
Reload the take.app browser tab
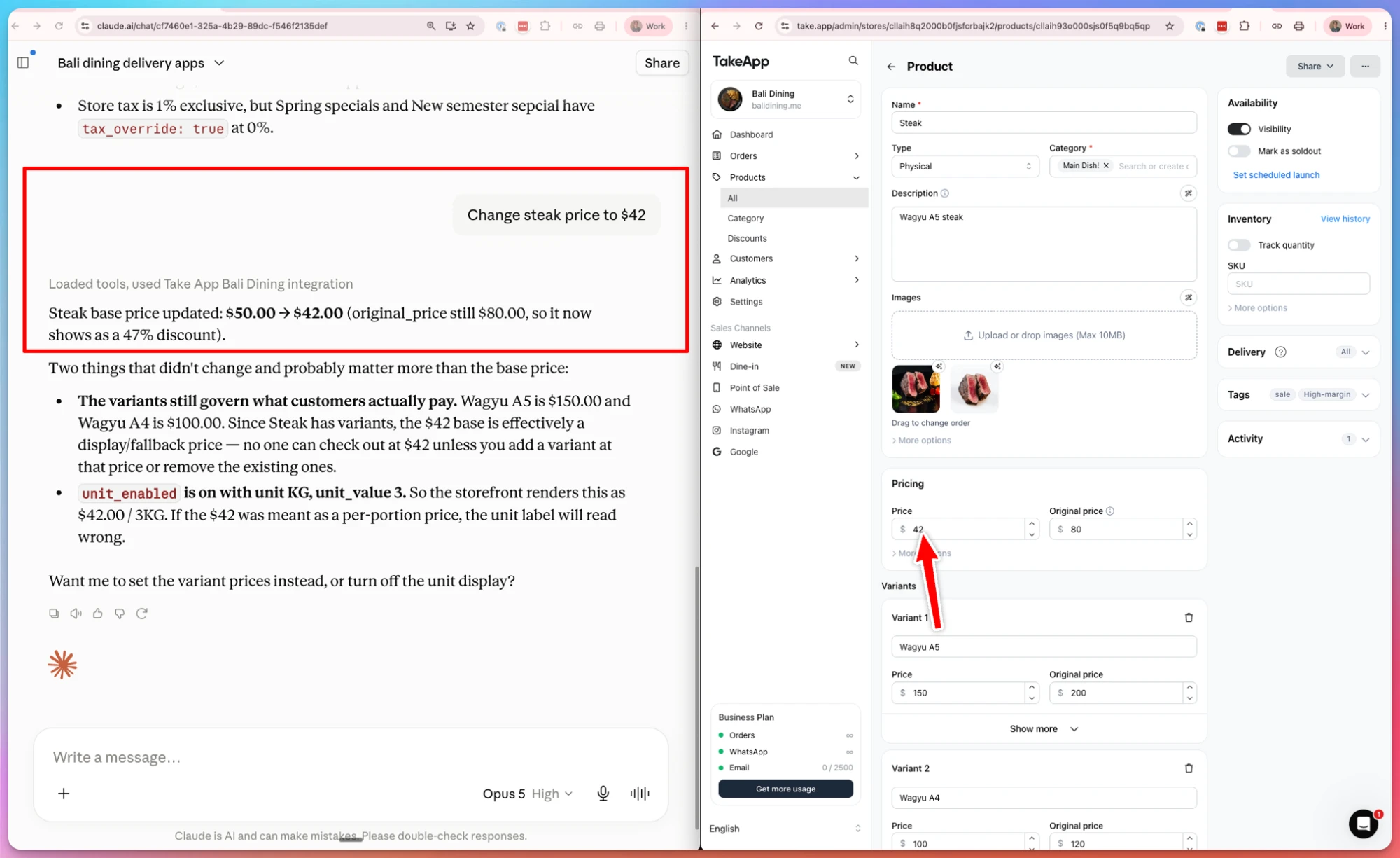point(759,26)
